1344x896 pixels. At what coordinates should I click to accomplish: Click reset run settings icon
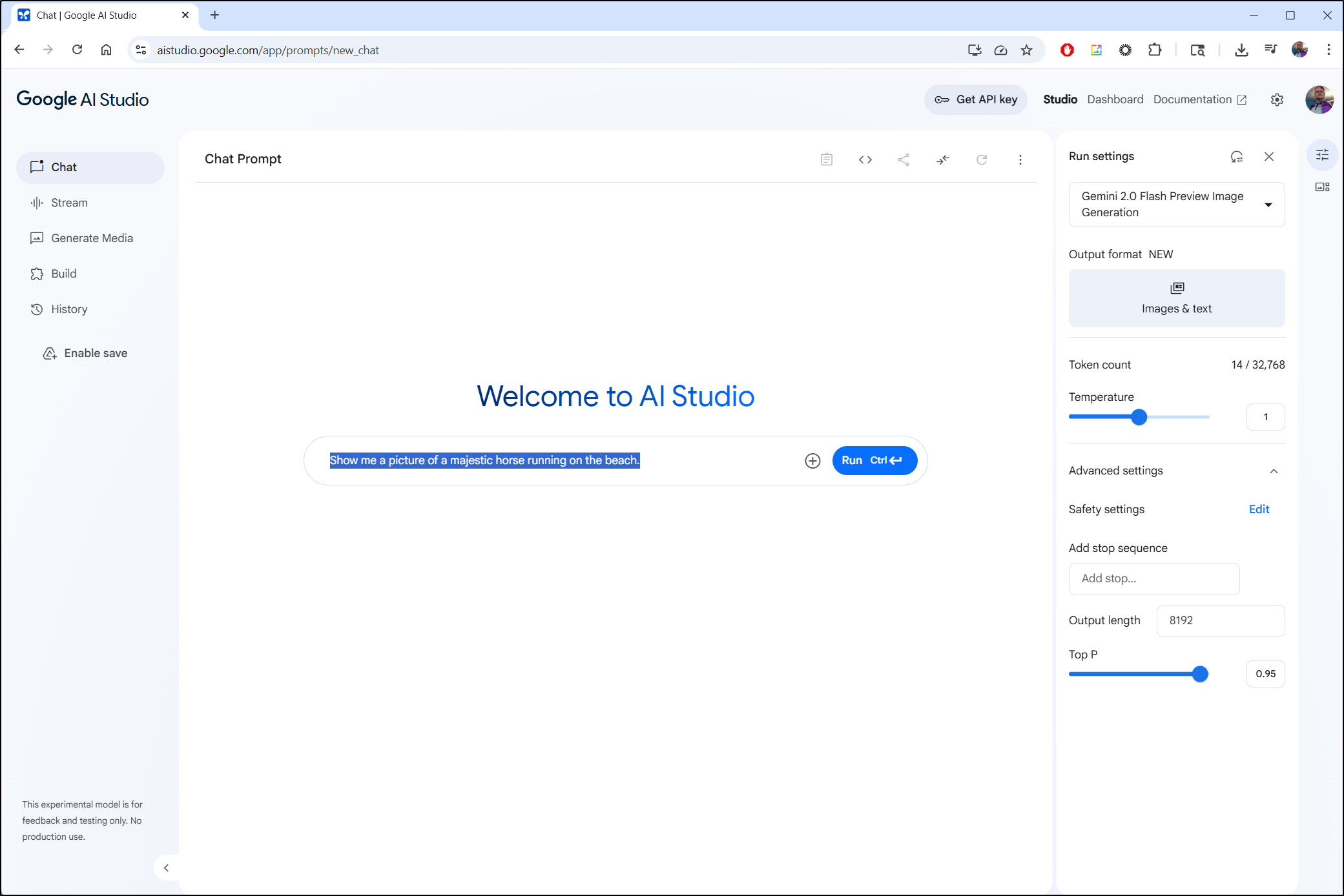click(1236, 156)
